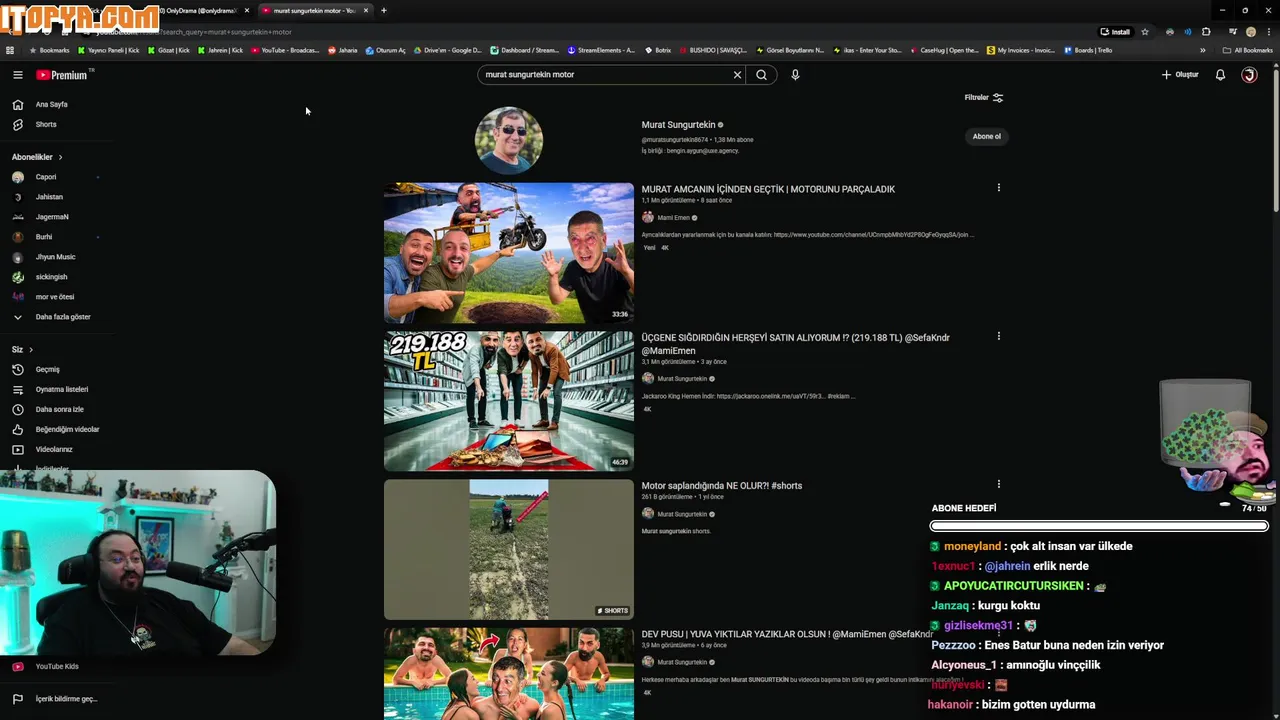Image resolution: width=1280 pixels, height=720 pixels.
Task: Open the browser extensions puzzle icon
Action: tap(1206, 32)
